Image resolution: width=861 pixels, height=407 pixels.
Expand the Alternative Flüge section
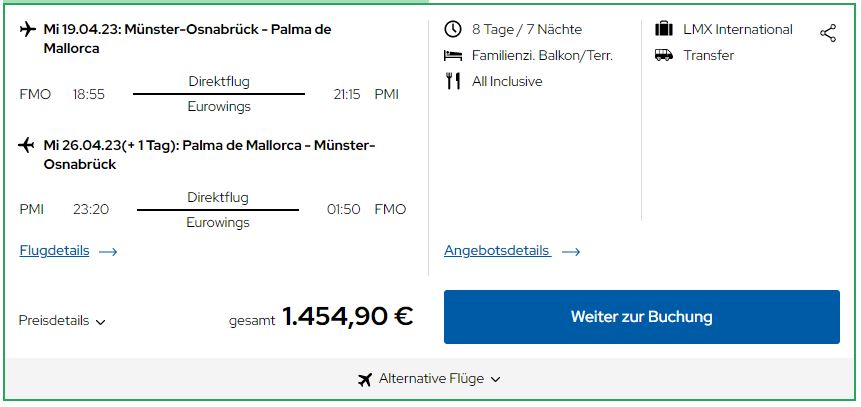pyautogui.click(x=429, y=379)
